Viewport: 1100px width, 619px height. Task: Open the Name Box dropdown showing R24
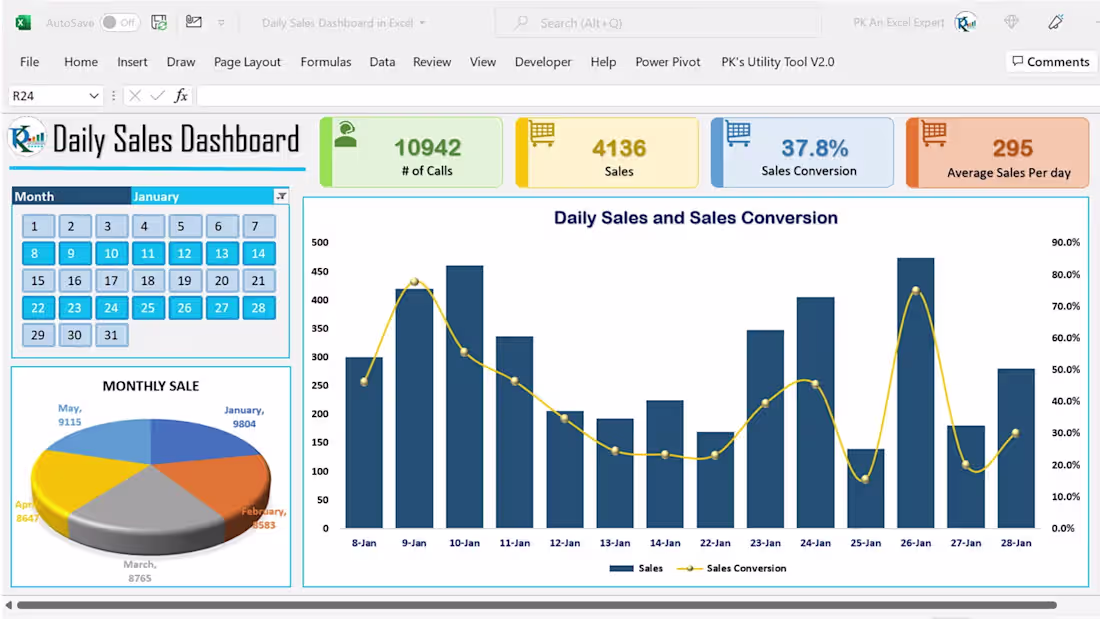(x=93, y=95)
